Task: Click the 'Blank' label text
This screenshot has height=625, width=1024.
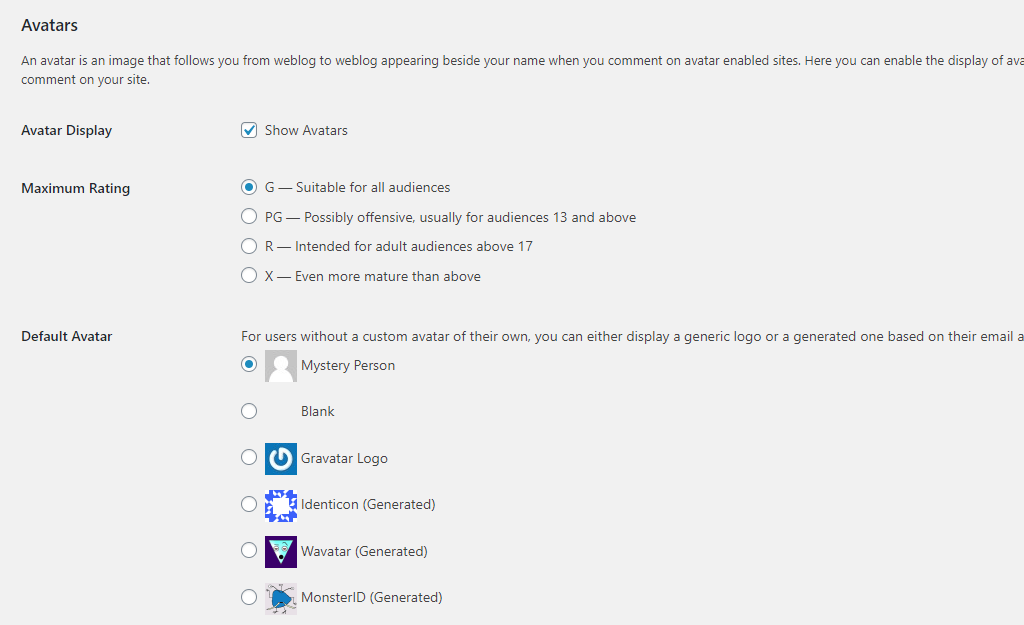Action: [x=317, y=411]
